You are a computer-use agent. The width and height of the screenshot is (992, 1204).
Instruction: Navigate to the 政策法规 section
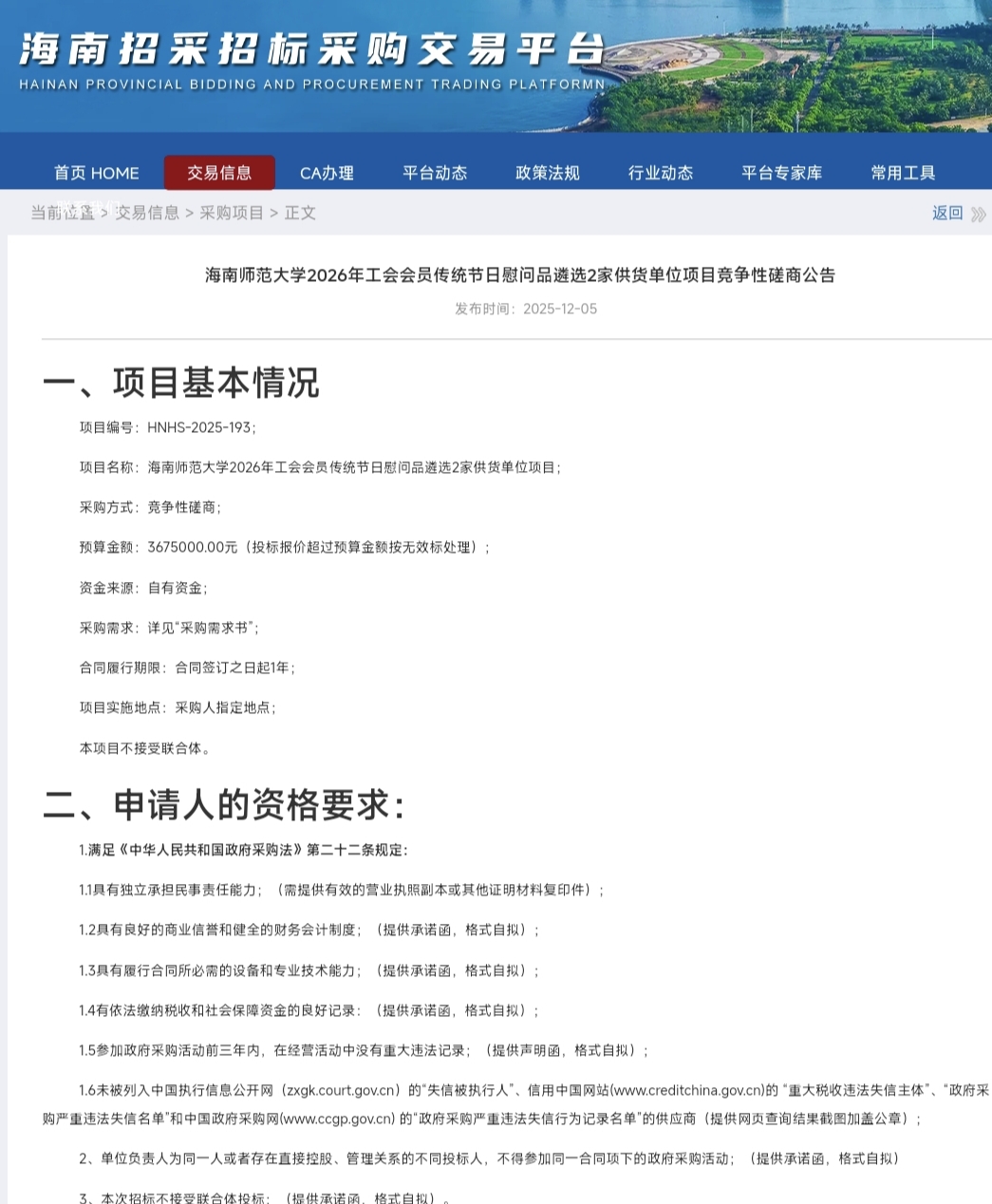[547, 173]
